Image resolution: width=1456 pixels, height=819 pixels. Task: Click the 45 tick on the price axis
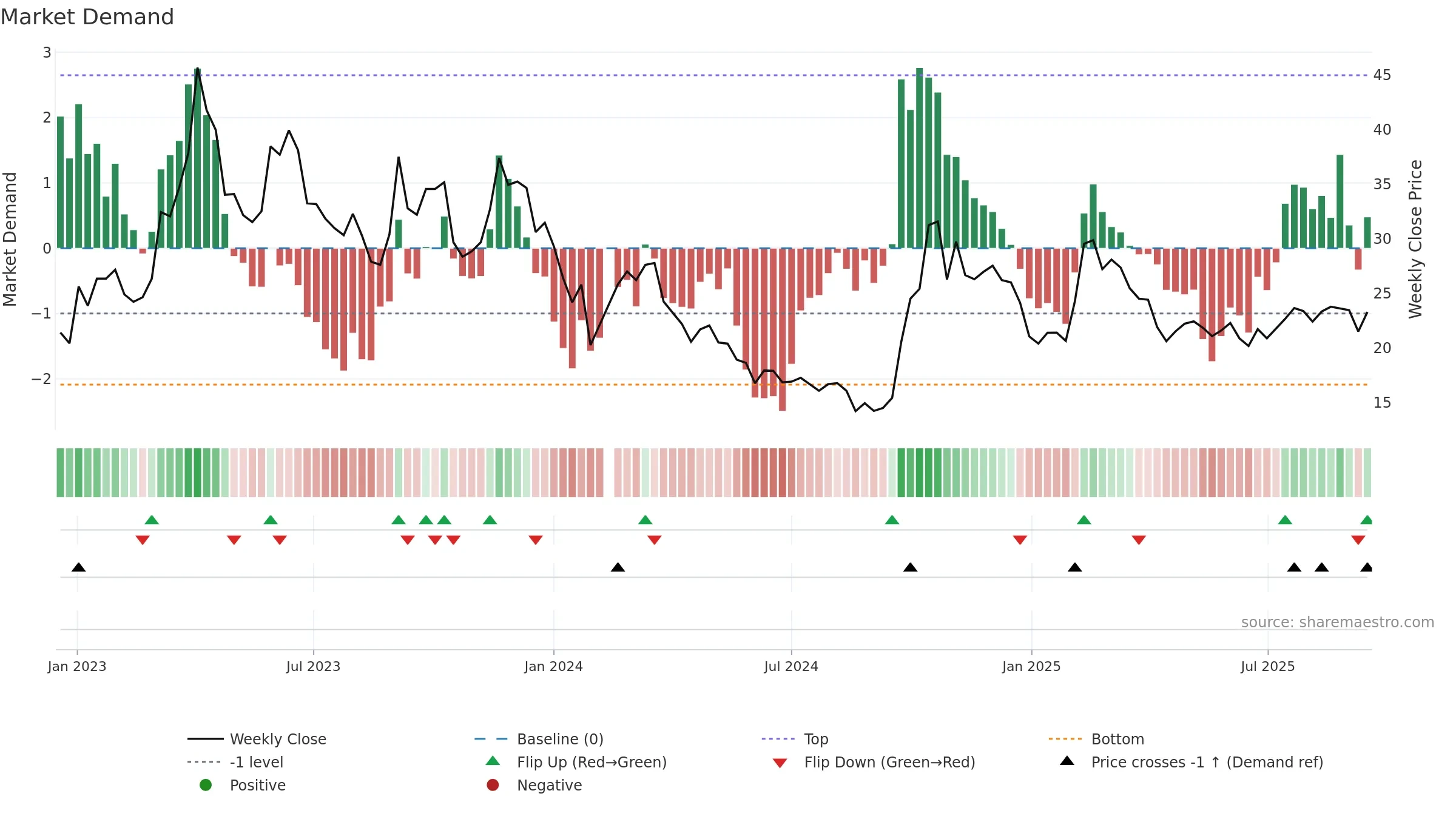(x=1382, y=75)
